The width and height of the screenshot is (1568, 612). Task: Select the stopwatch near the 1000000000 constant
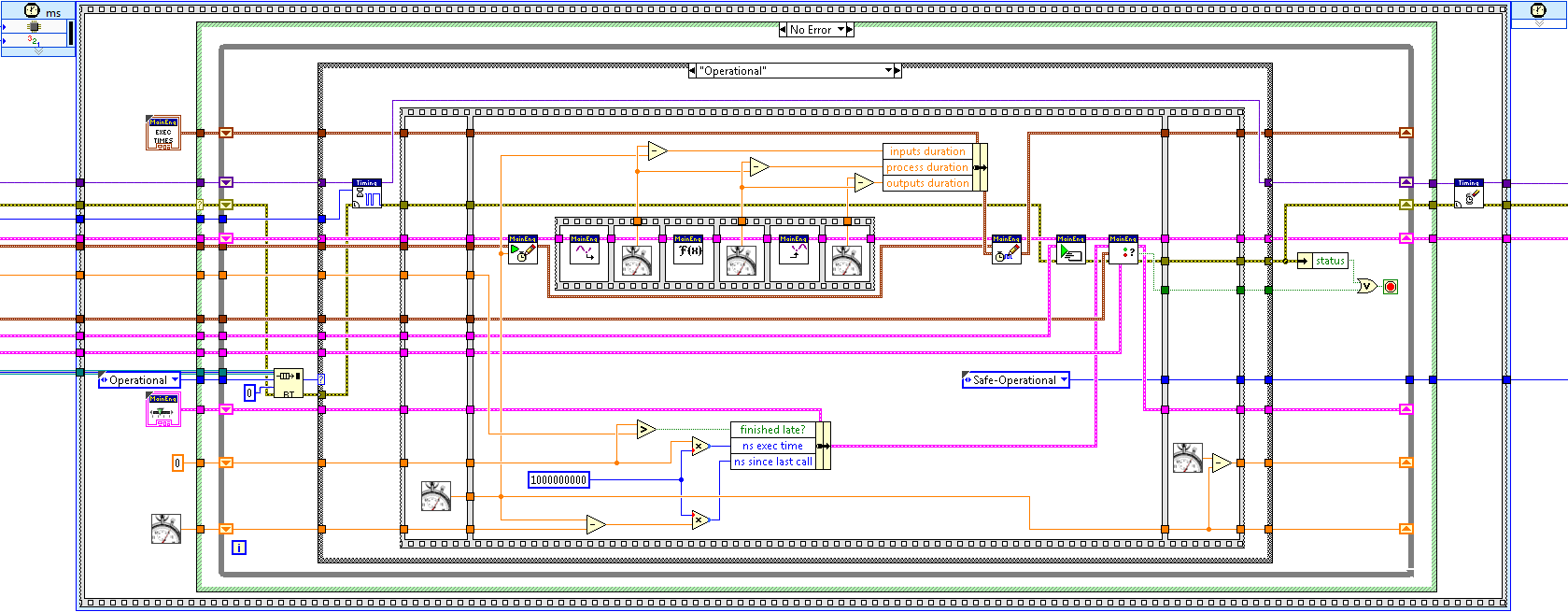436,496
